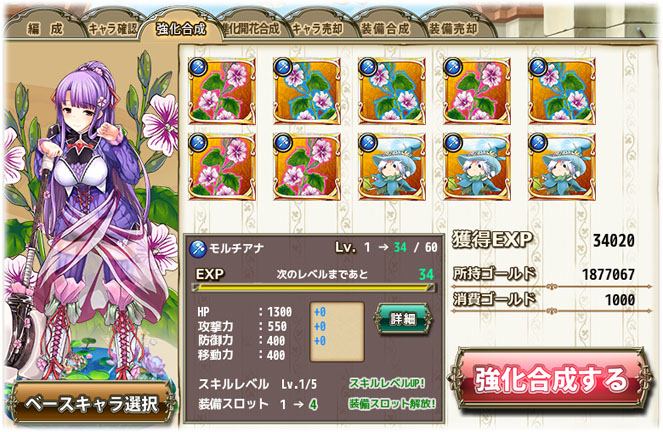663x432 pixels.
Task: Choose the rightmost blue-hat fairy material card
Action: coord(562,167)
